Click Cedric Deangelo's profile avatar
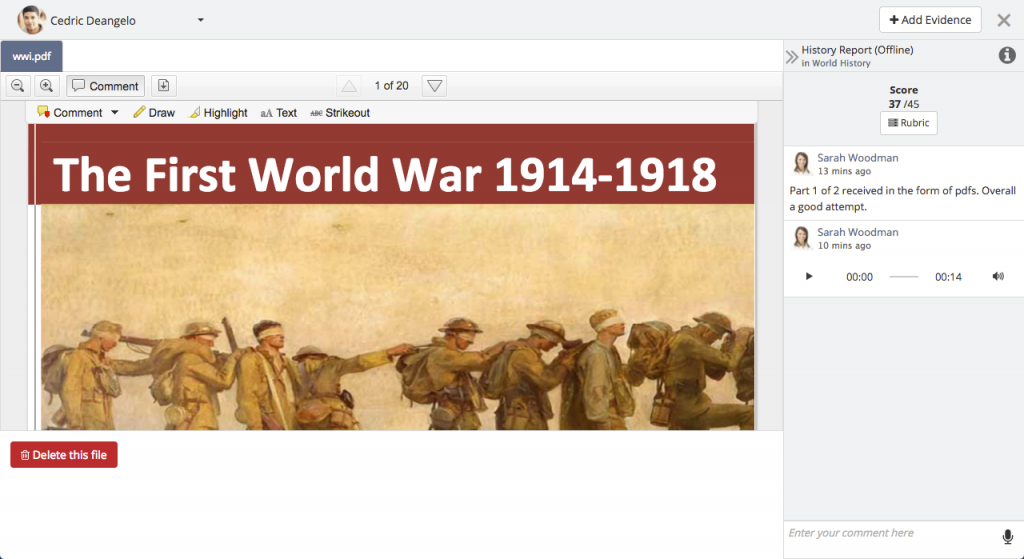This screenshot has width=1024, height=559. pos(31,20)
